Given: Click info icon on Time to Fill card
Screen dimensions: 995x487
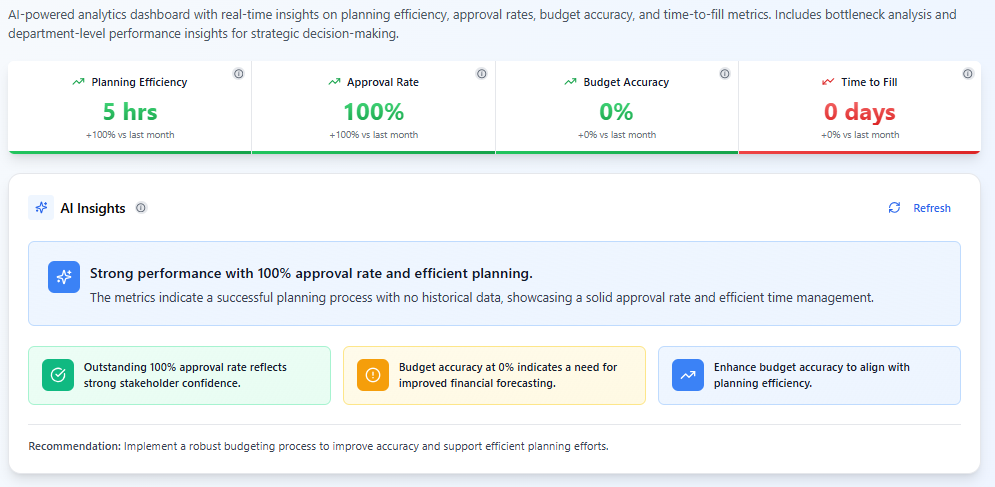Looking at the screenshot, I should pyautogui.click(x=967, y=74).
